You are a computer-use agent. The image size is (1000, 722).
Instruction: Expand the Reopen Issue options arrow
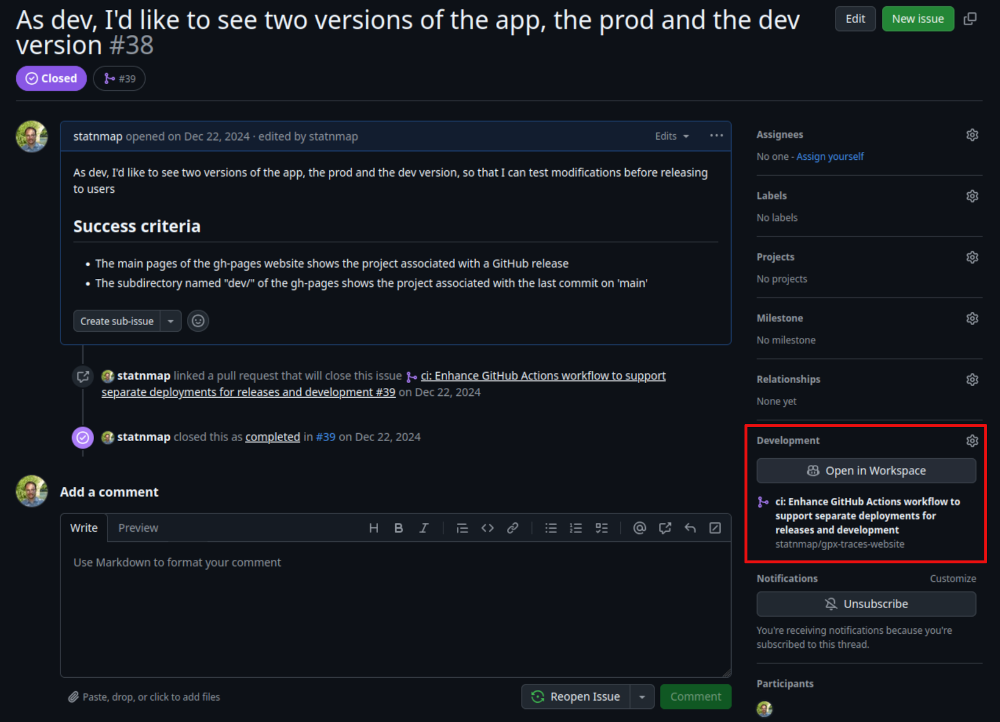[x=642, y=696]
